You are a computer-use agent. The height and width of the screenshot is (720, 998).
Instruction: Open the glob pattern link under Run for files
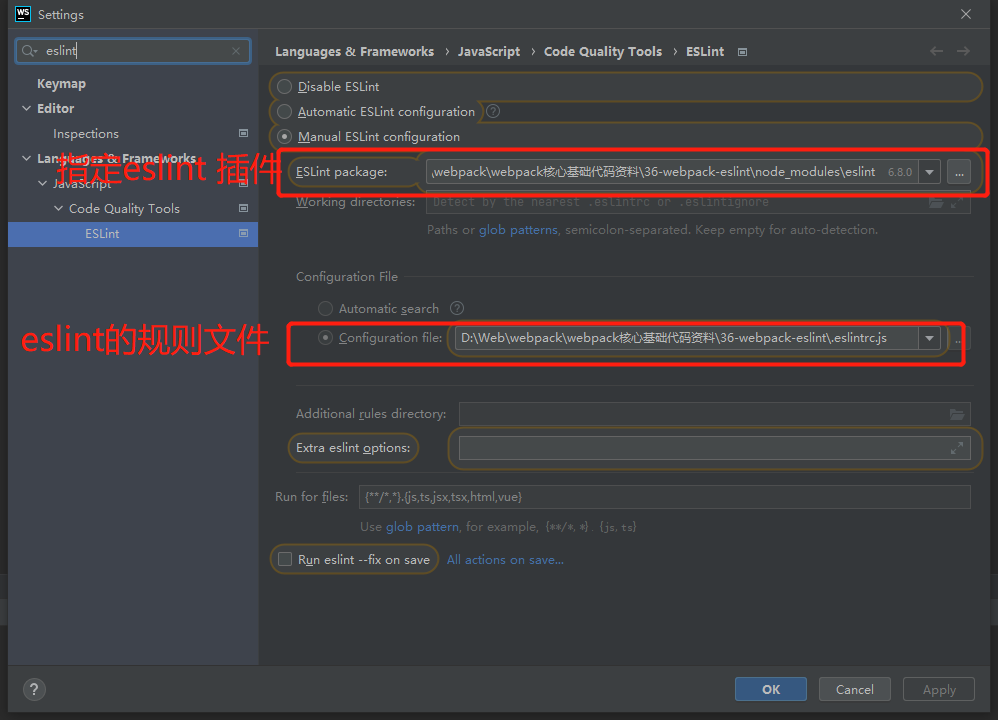click(422, 526)
